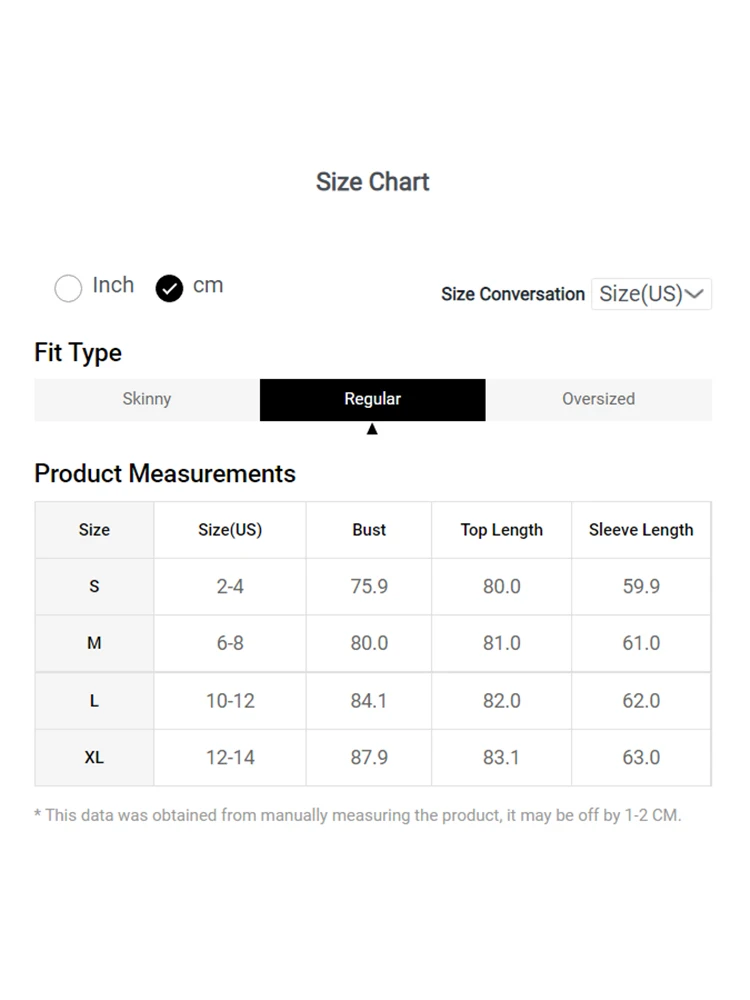
Task: Click the M size row header
Action: tap(94, 643)
